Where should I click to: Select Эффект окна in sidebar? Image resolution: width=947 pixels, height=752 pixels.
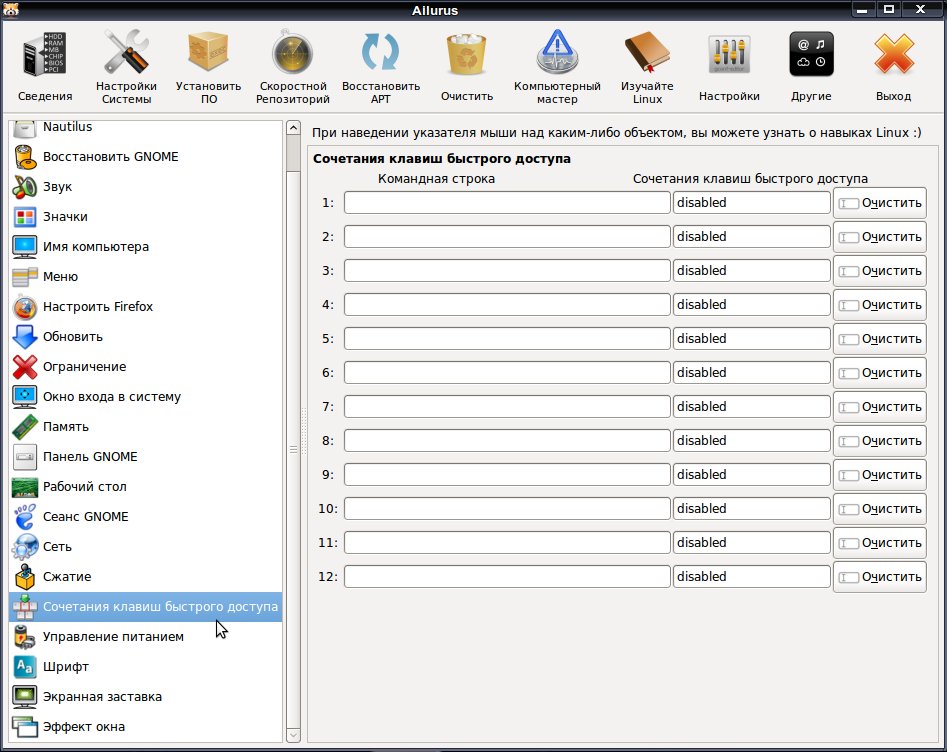pyautogui.click(x=146, y=727)
